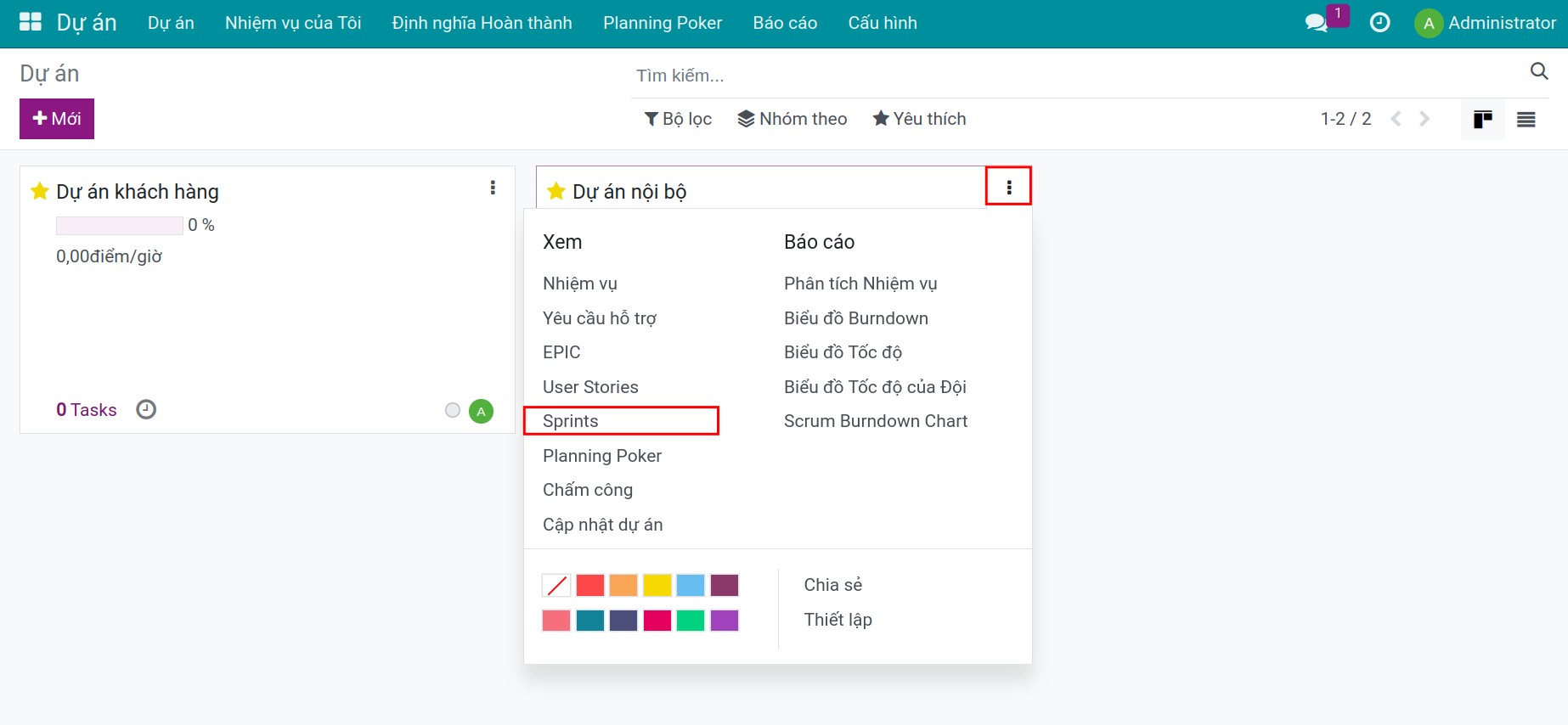
Task: Open Nhiệm vụ của Tôi menu
Action: point(293,23)
